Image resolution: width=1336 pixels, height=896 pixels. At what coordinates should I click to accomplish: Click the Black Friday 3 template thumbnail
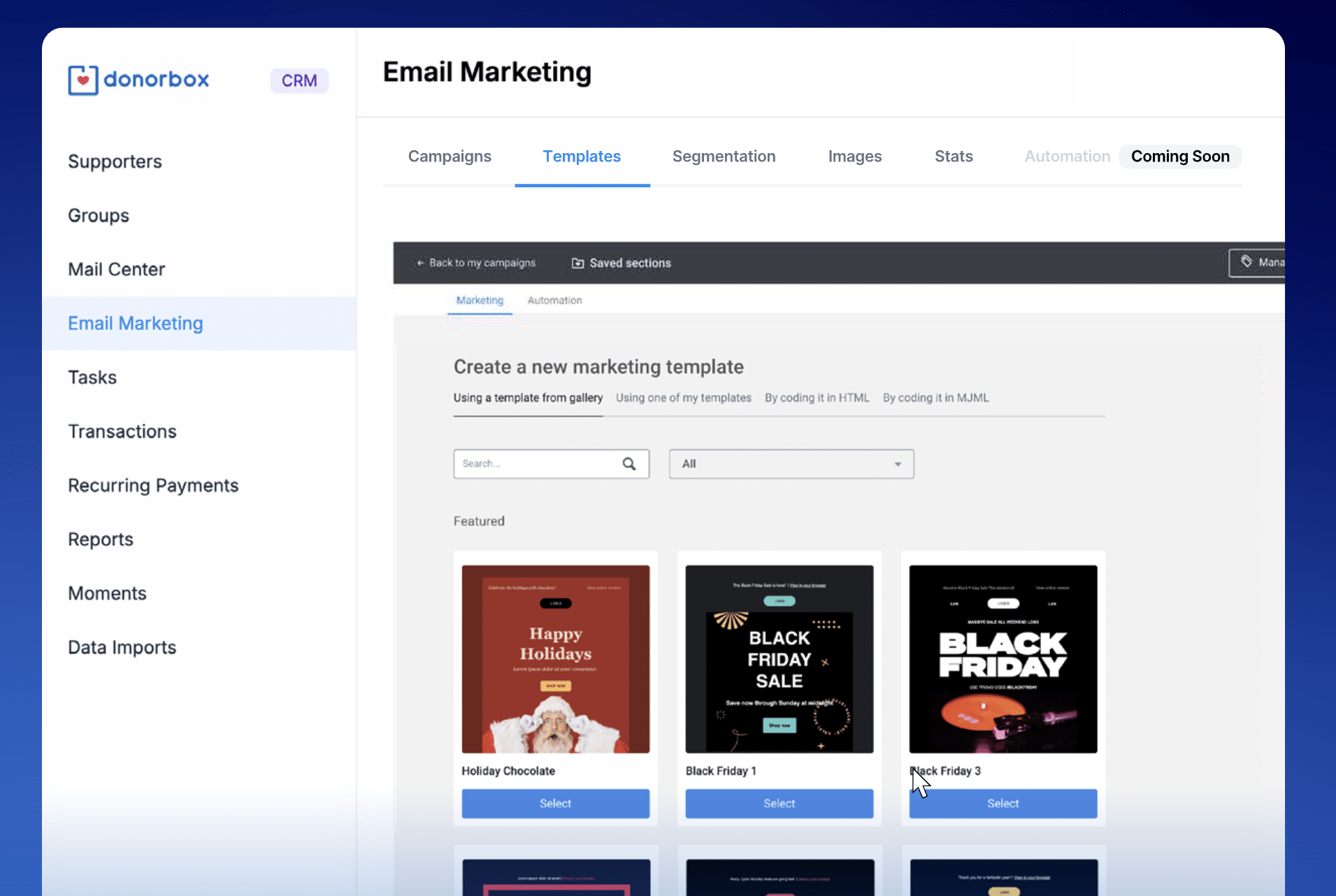(x=1003, y=659)
